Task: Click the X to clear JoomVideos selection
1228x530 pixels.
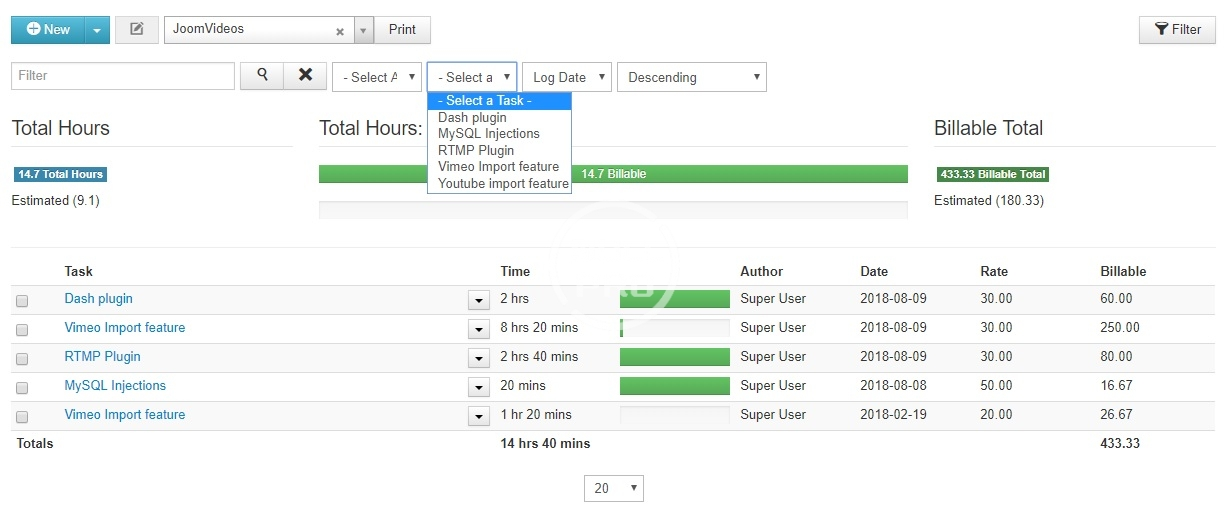Action: [340, 31]
